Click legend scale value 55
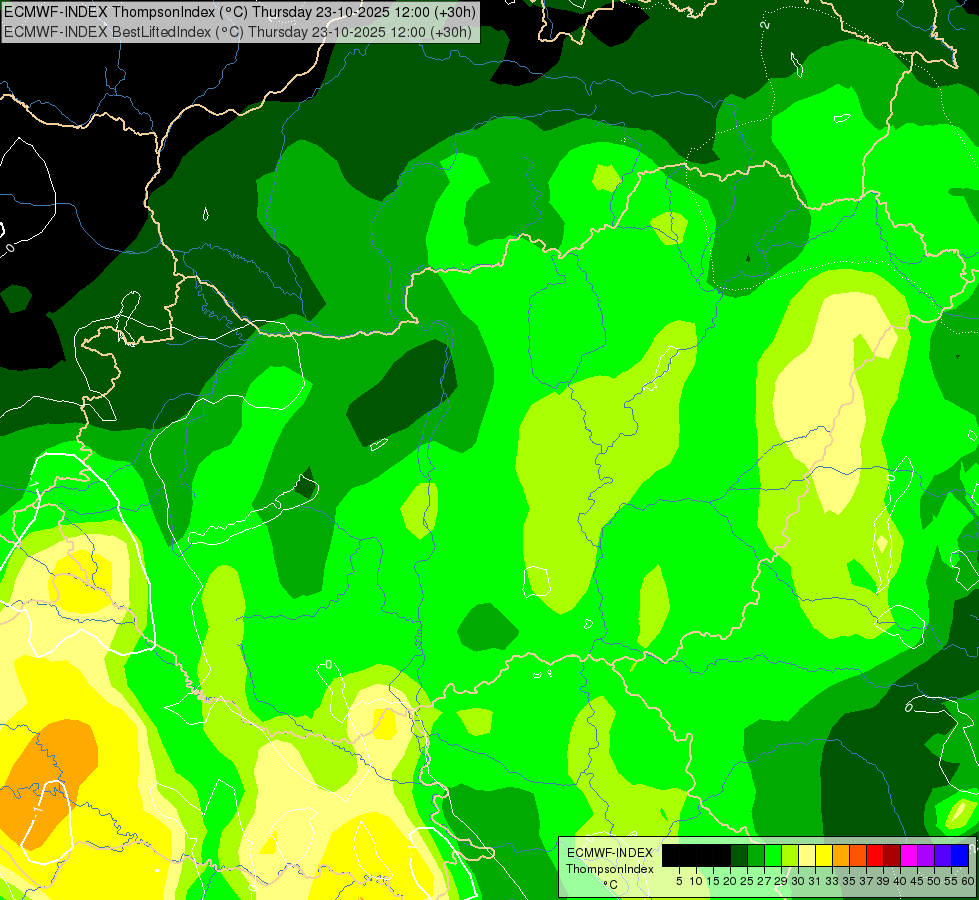 952,881
